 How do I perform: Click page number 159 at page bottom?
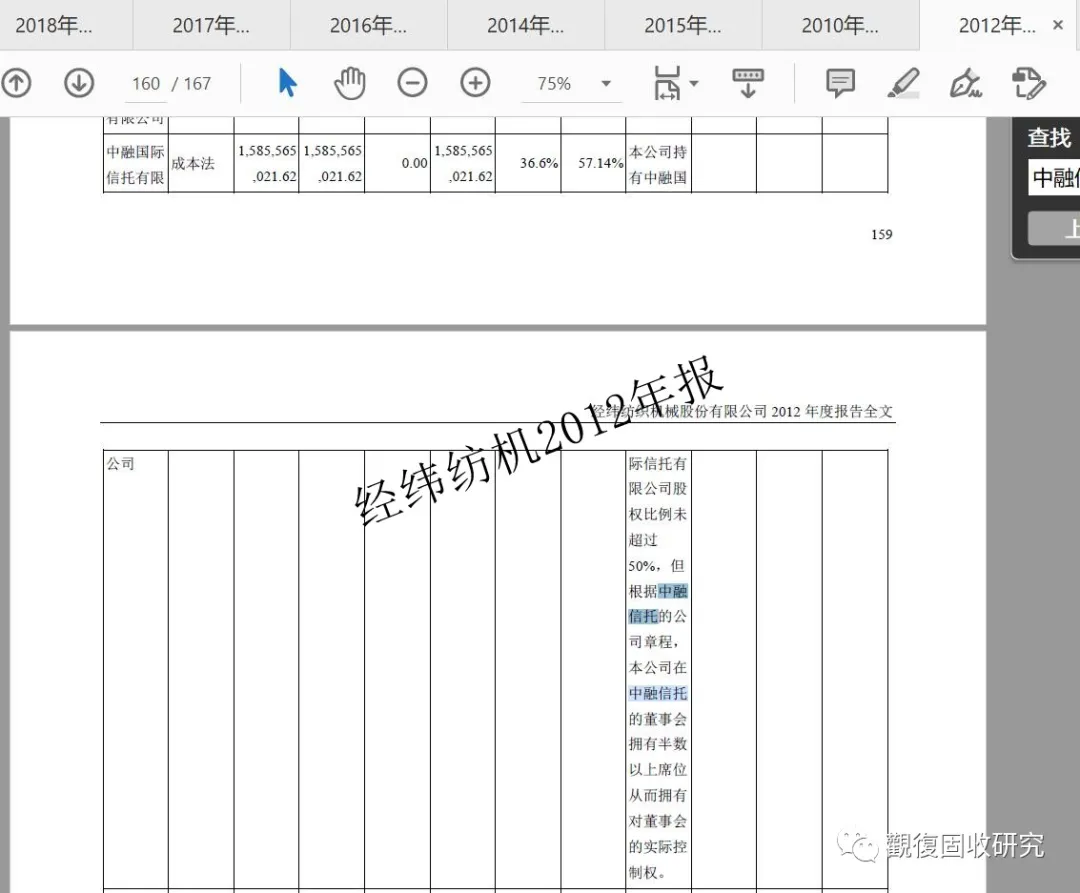pos(882,235)
